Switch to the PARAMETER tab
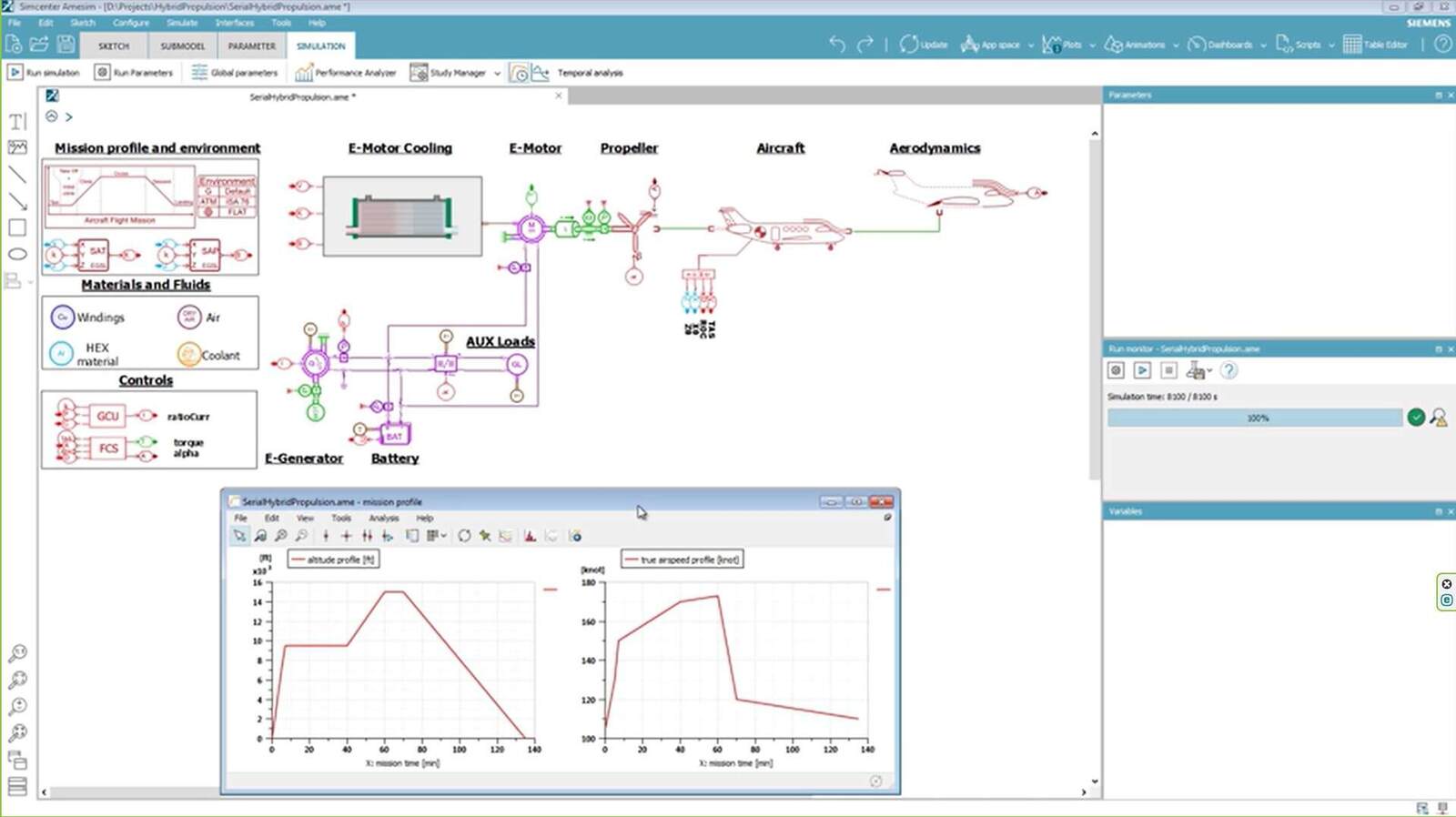This screenshot has height=817, width=1456. [252, 45]
